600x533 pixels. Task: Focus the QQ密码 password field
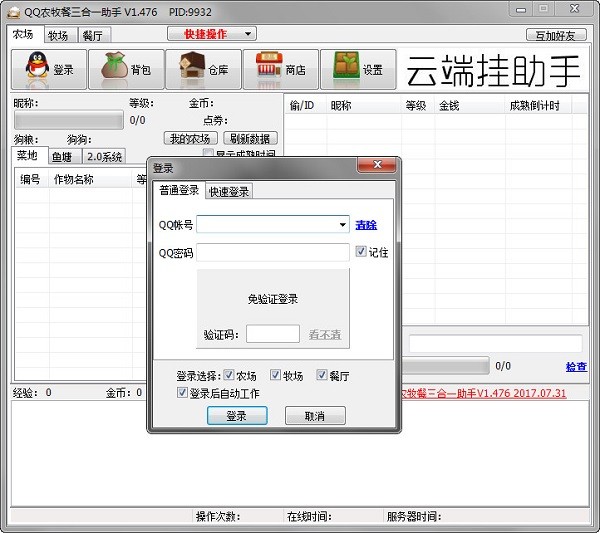[x=273, y=253]
